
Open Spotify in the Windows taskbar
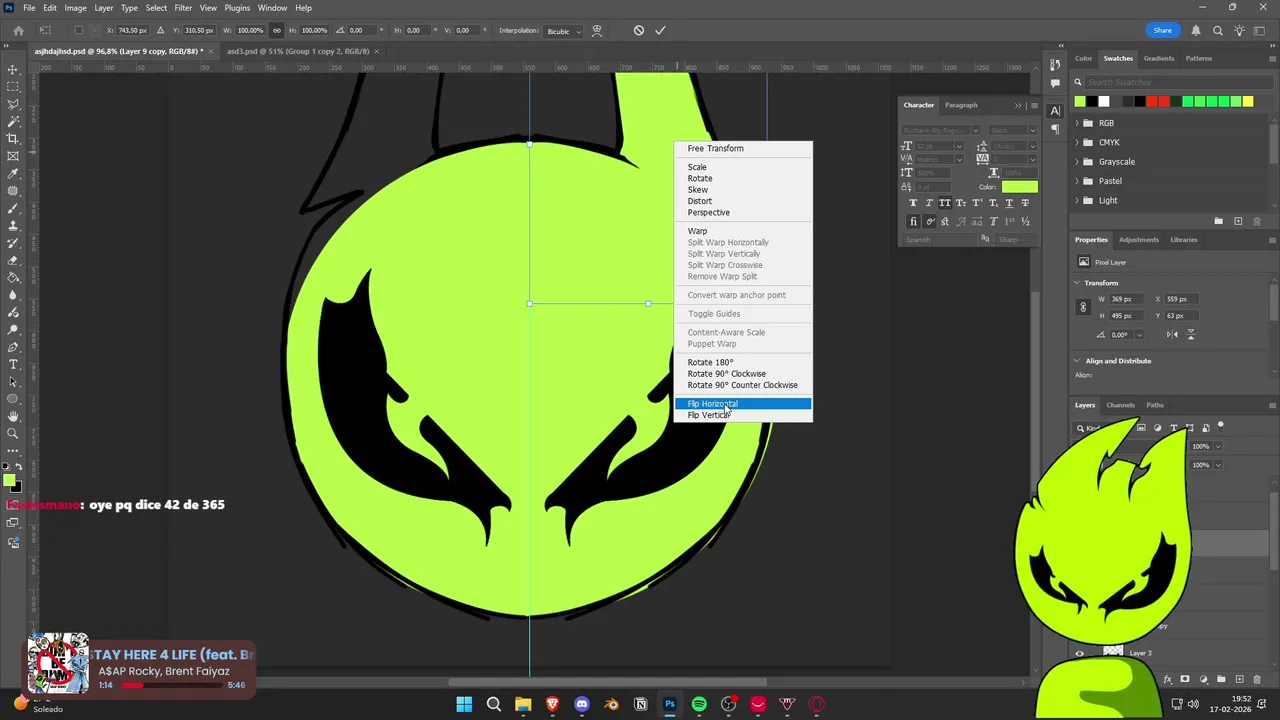(699, 704)
